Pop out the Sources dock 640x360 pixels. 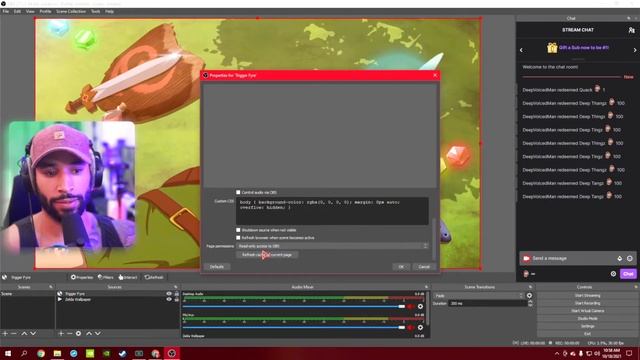(x=176, y=287)
